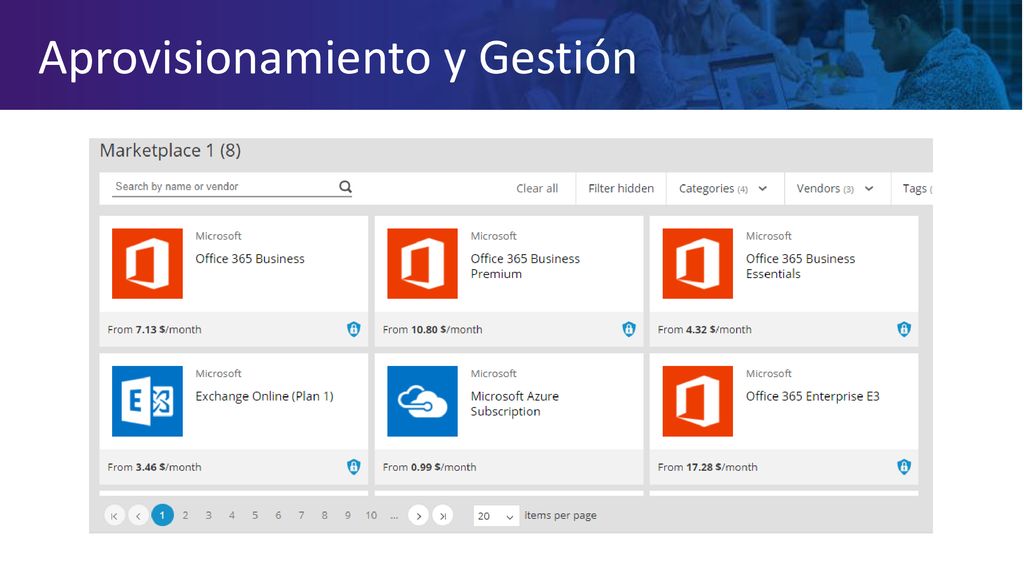Go to page 10
This screenshot has width=1024, height=576.
point(371,515)
